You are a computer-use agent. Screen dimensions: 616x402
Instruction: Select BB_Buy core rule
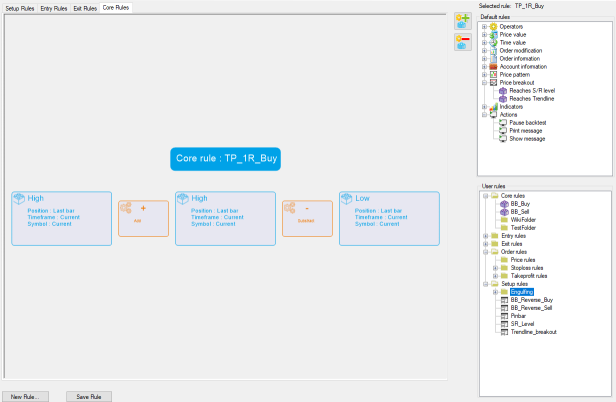[x=520, y=204]
